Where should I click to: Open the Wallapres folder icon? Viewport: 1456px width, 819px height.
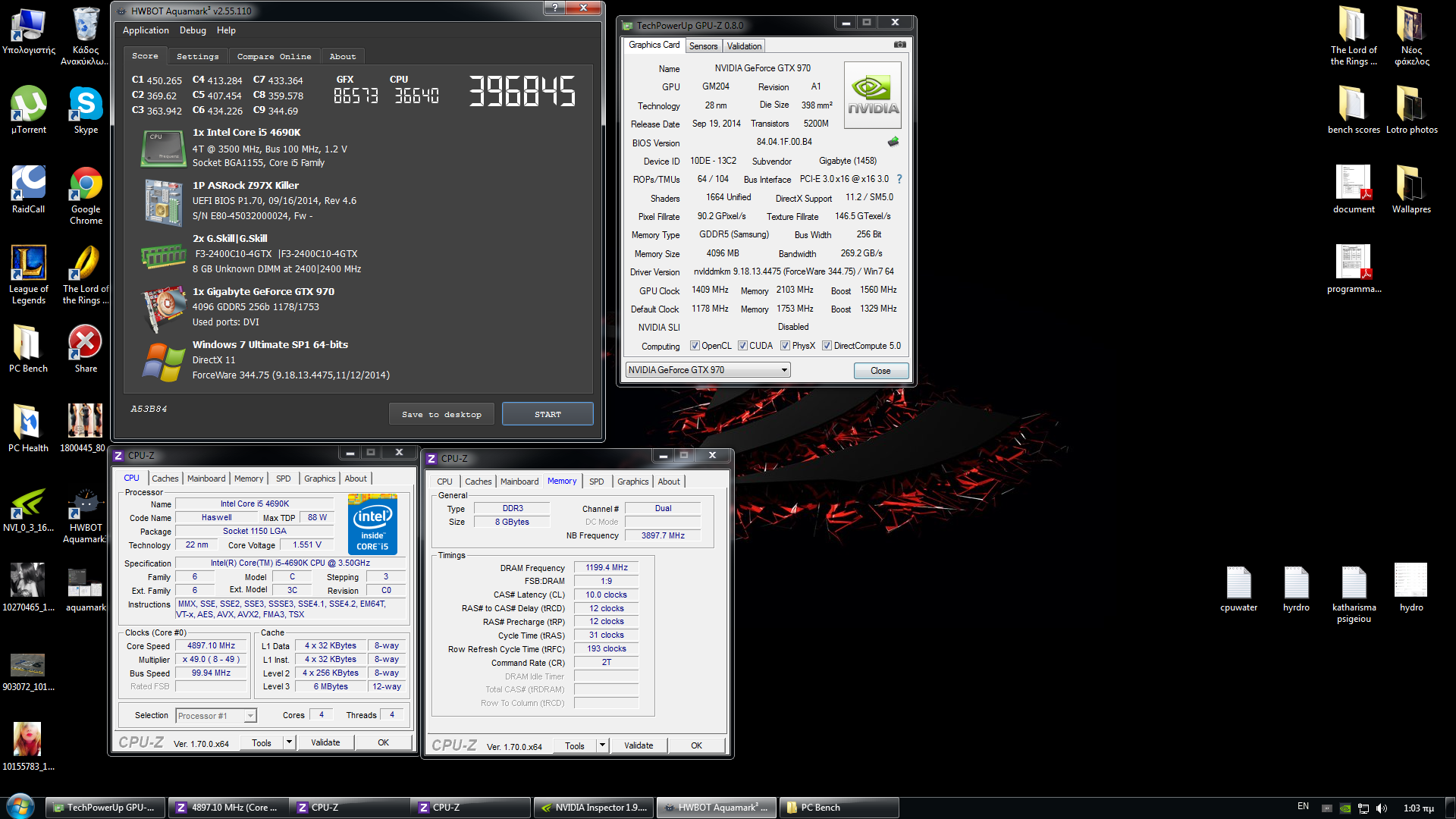(x=1411, y=190)
